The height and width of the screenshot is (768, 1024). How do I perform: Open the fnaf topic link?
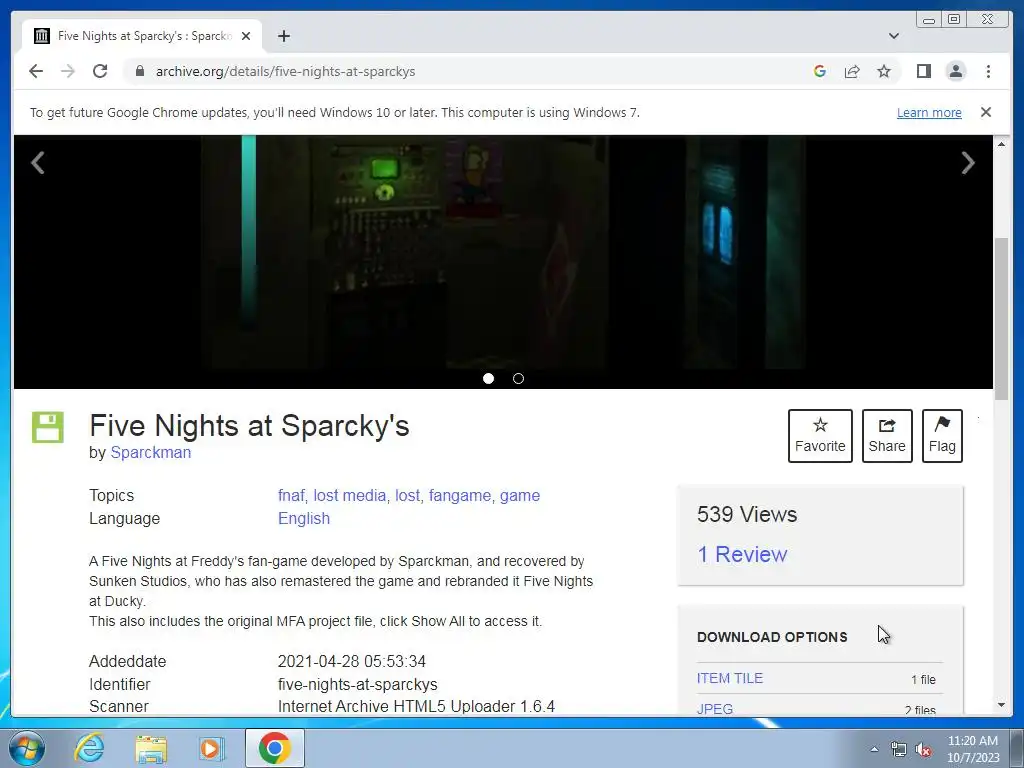291,496
